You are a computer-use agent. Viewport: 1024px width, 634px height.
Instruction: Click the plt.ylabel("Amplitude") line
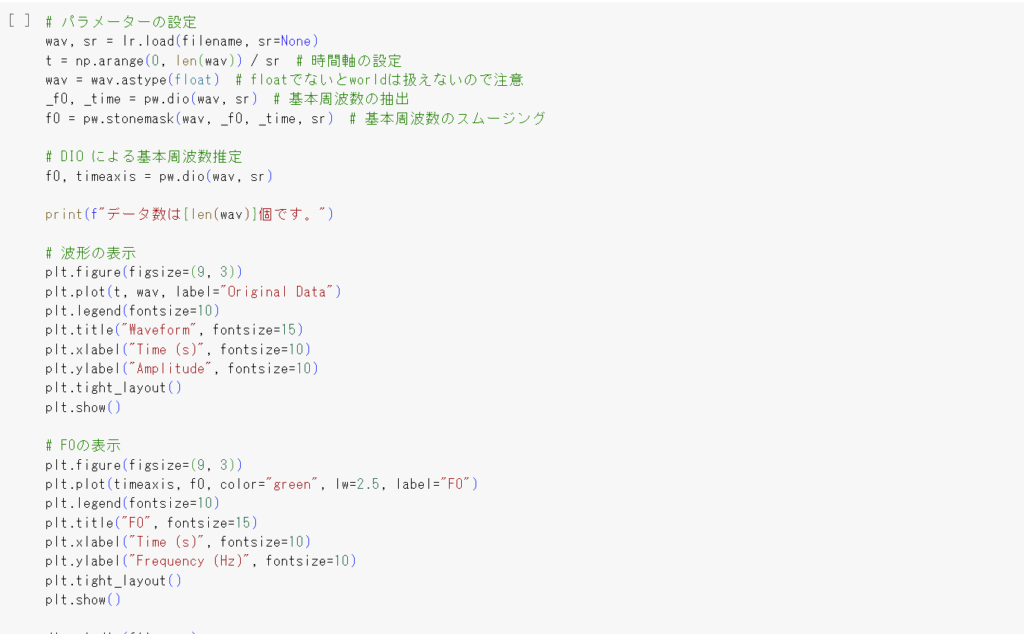(182, 368)
